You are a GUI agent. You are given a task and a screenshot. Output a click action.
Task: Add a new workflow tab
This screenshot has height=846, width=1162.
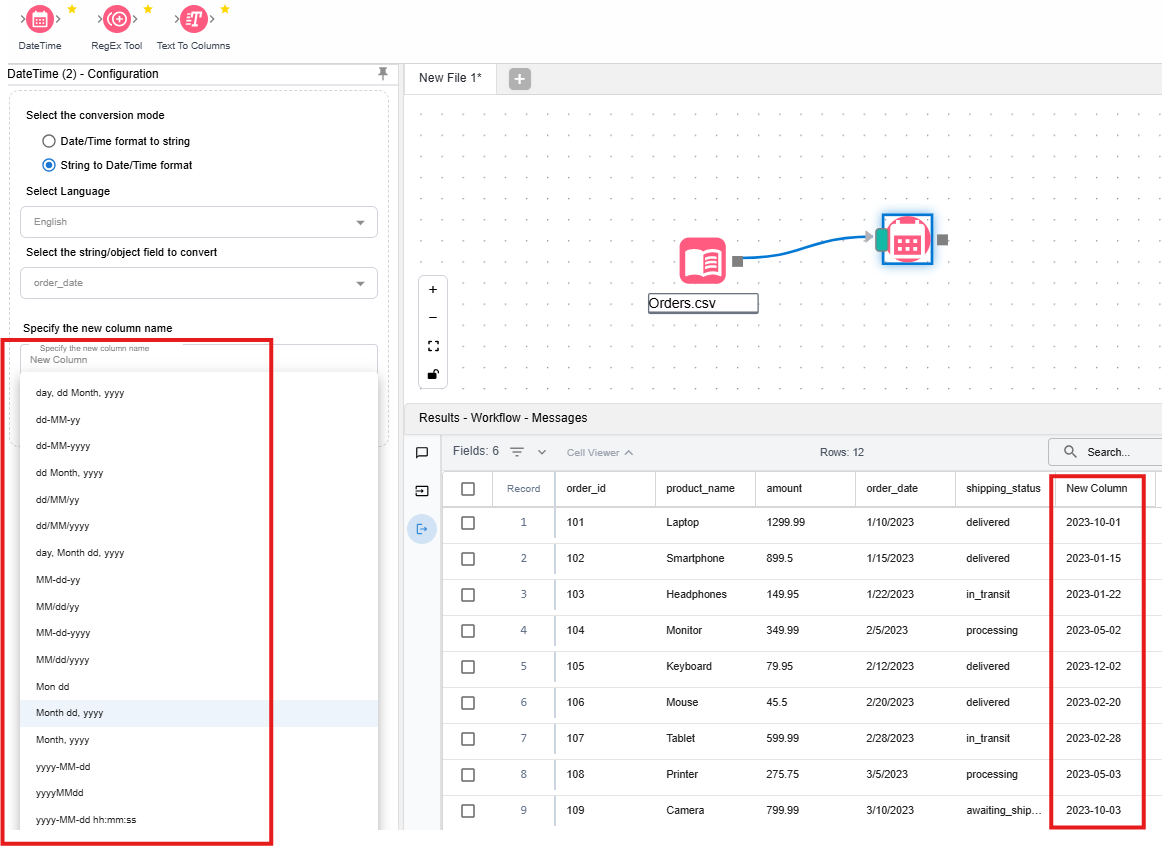click(x=519, y=79)
